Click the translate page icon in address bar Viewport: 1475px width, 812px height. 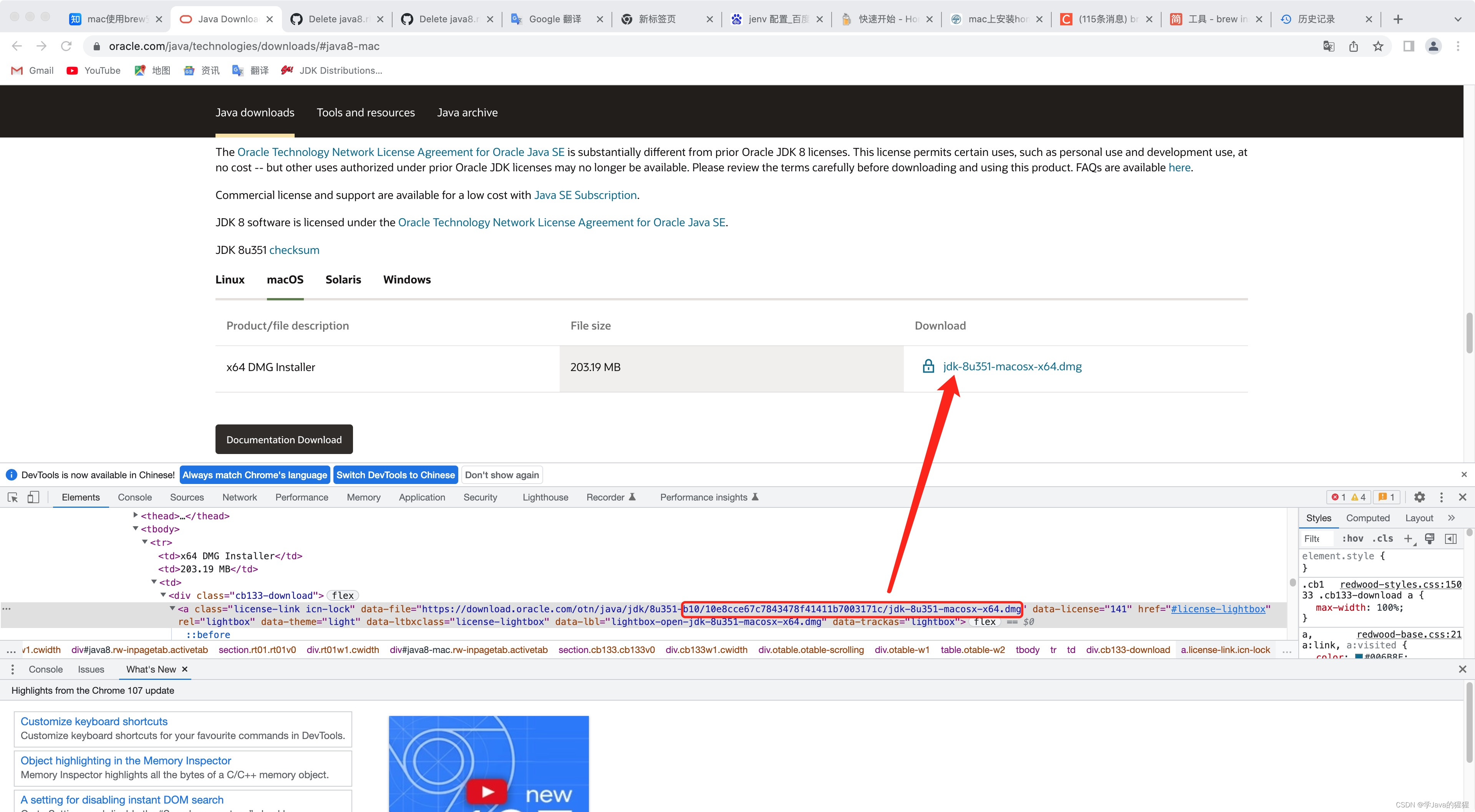pos(1329,46)
